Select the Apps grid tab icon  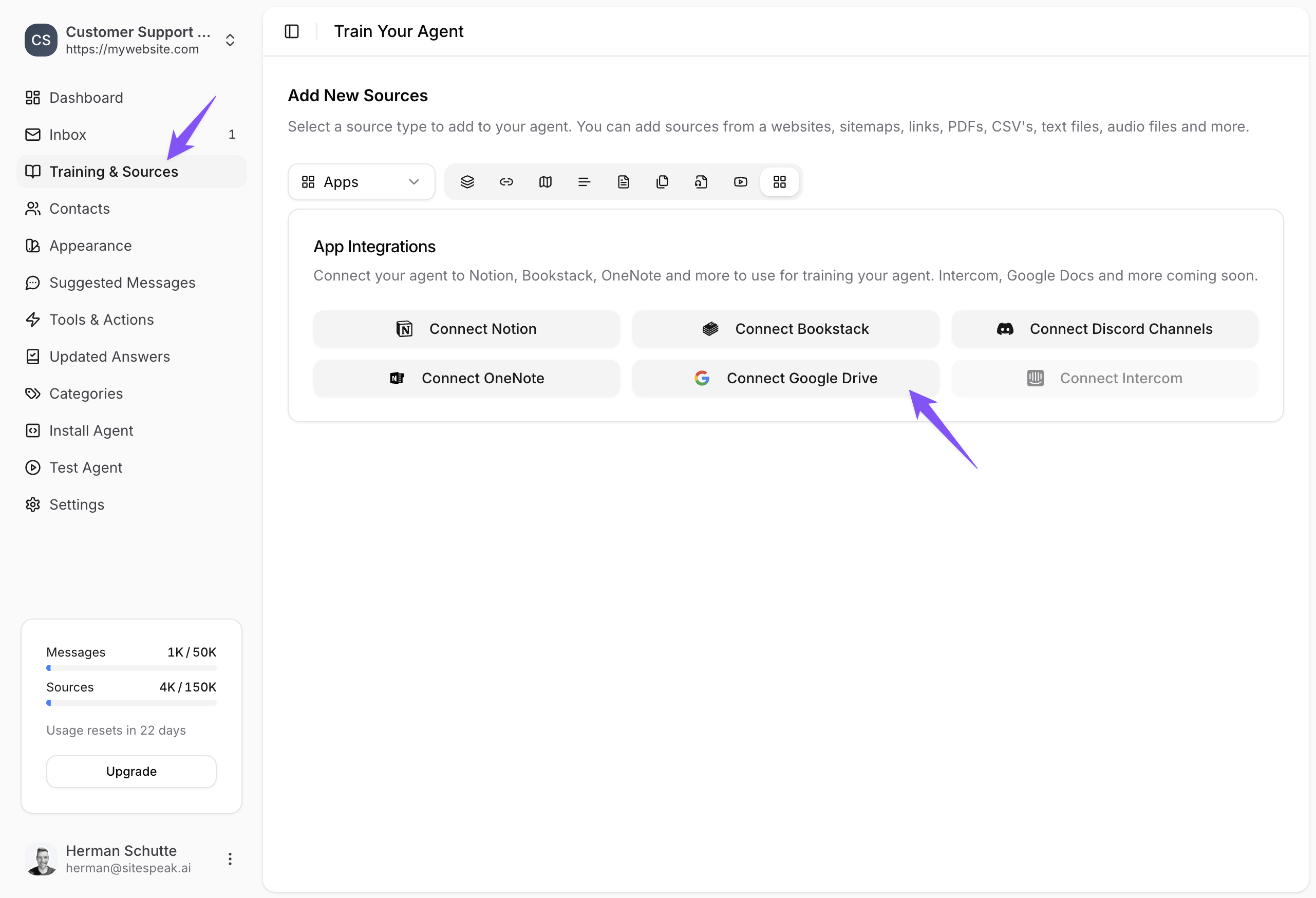coord(779,182)
